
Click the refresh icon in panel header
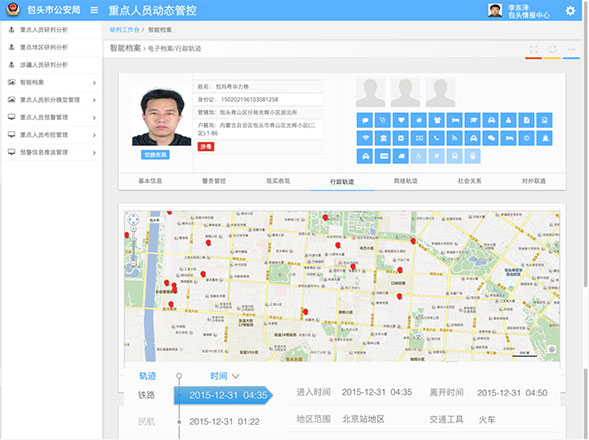(552, 49)
